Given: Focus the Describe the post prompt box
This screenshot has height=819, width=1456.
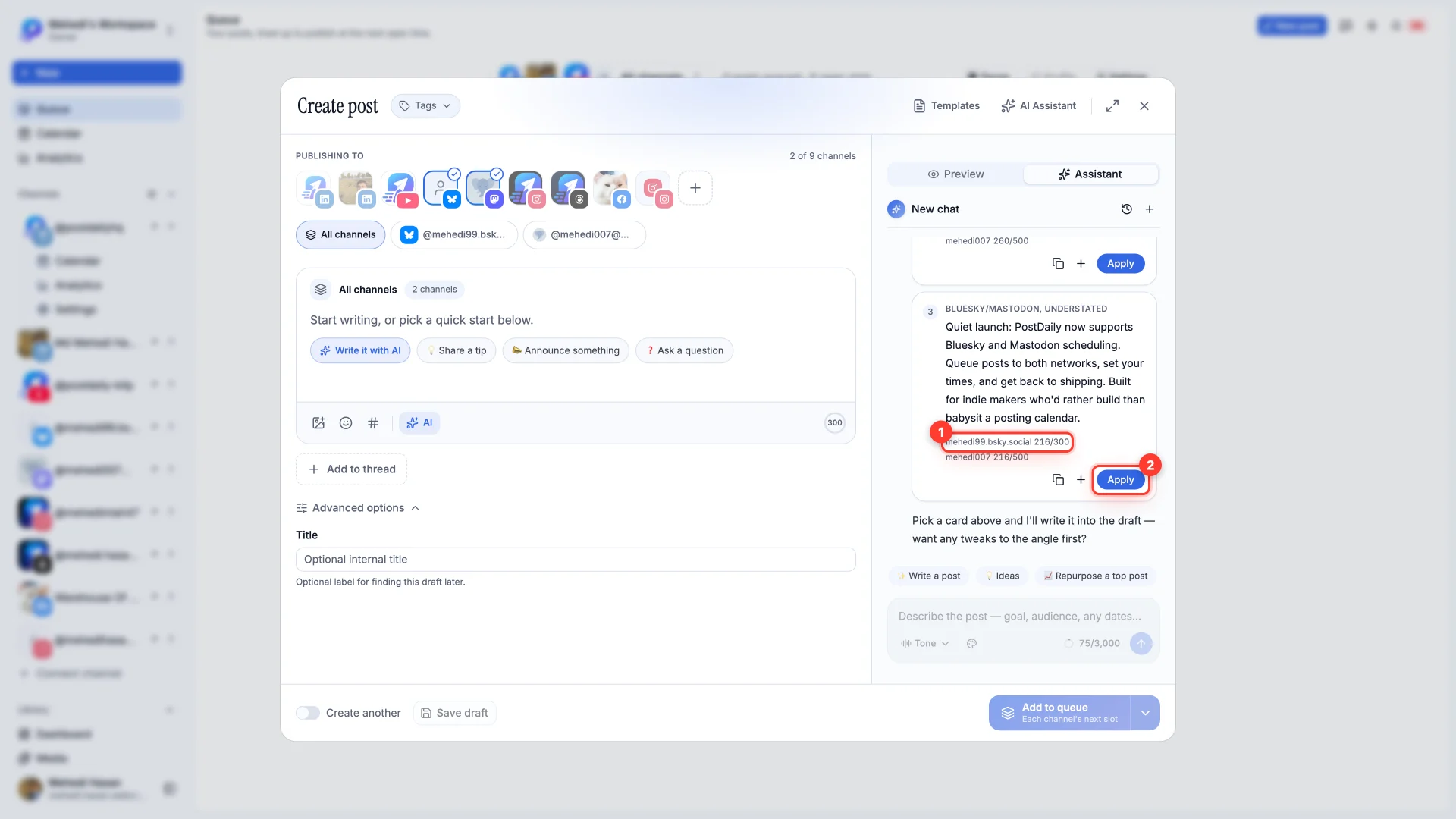Looking at the screenshot, I should [x=1023, y=617].
